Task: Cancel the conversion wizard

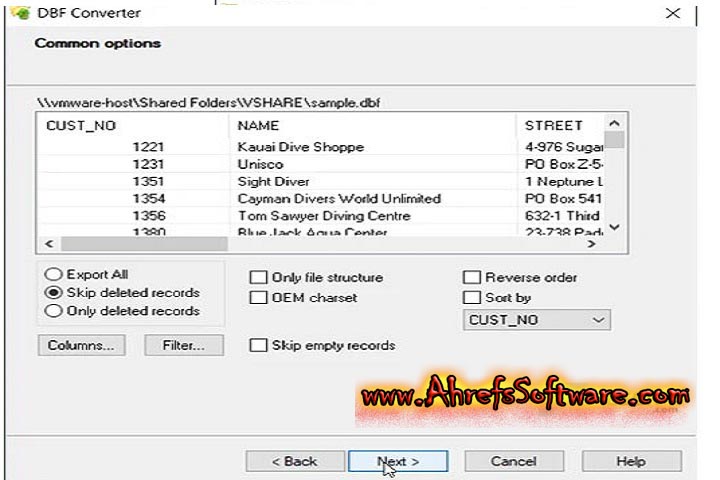Action: 514,461
